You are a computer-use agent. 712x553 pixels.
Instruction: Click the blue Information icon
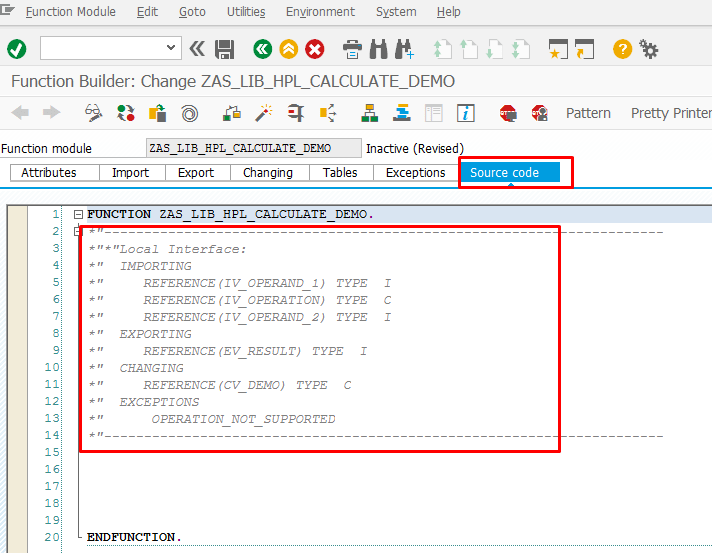click(x=466, y=113)
